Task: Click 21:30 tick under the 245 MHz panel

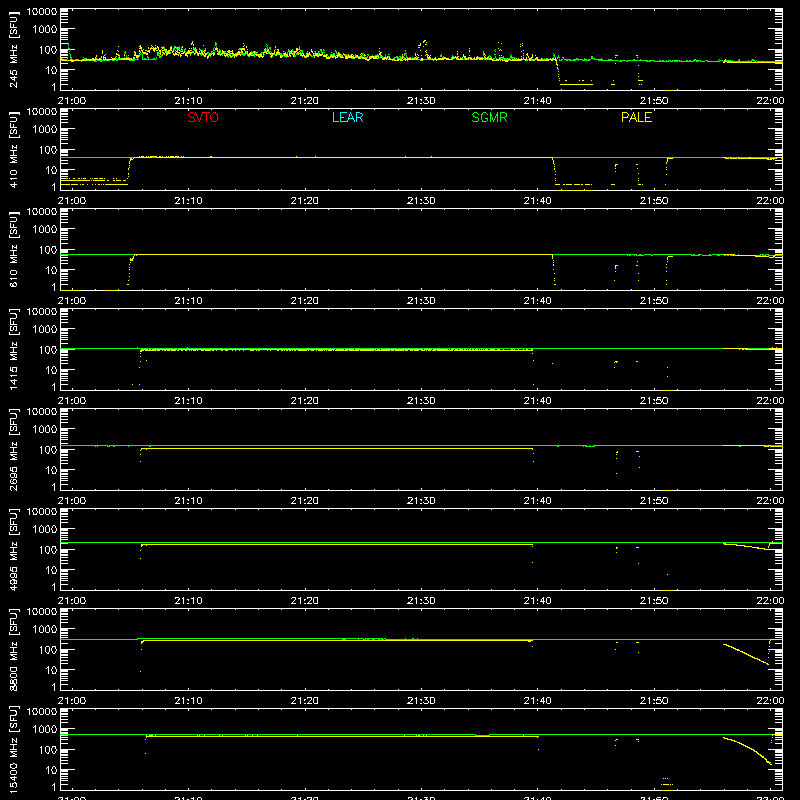Action: click(x=421, y=101)
